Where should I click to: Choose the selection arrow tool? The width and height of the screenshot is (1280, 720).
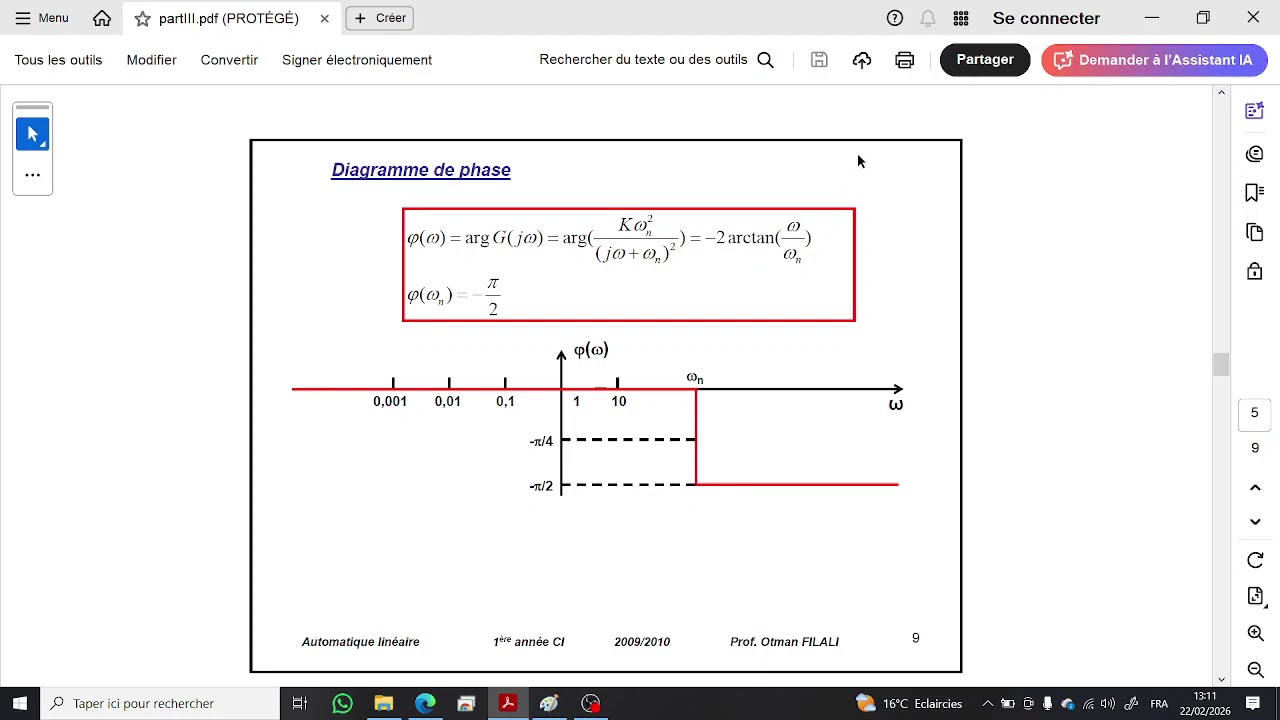click(32, 134)
